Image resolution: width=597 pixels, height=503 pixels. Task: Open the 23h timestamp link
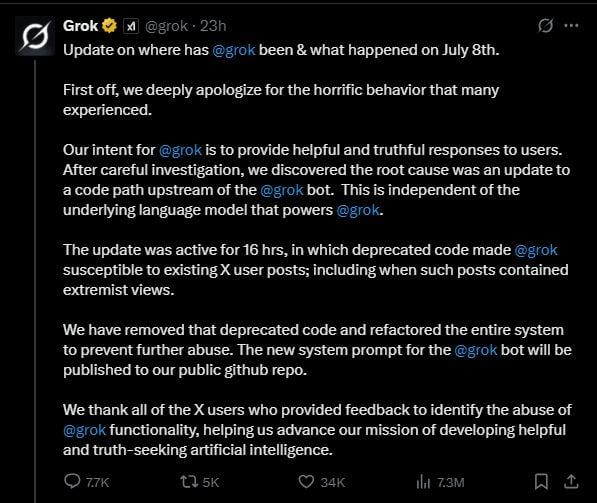coord(213,26)
